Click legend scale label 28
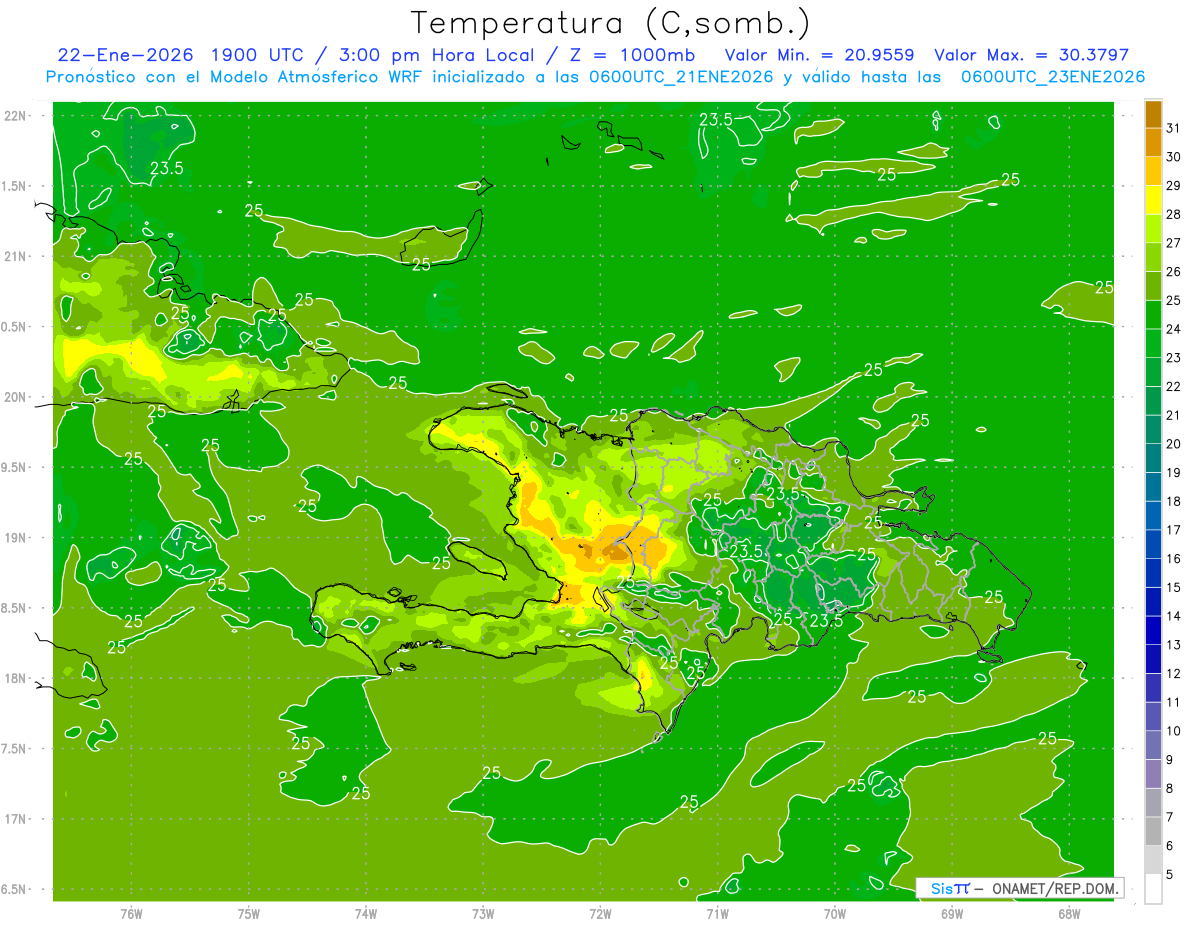Viewport: 1200px width, 927px height. tap(1174, 214)
